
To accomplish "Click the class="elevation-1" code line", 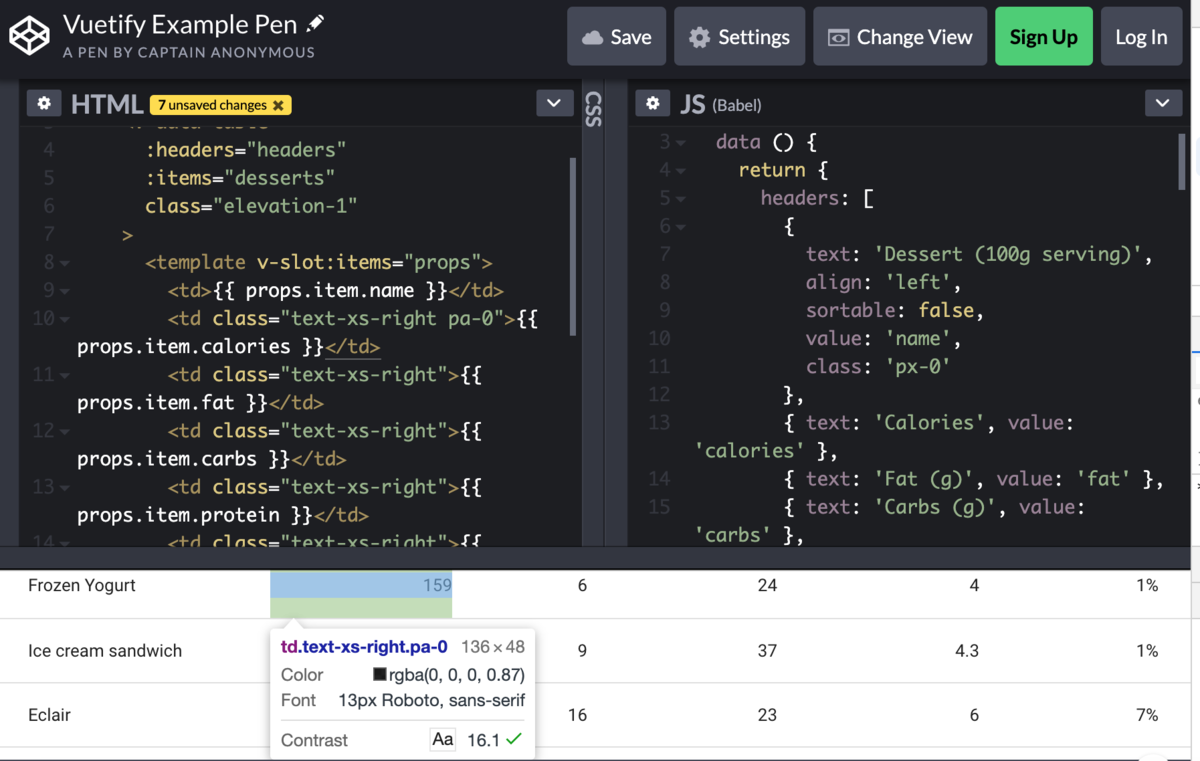I will [x=251, y=206].
